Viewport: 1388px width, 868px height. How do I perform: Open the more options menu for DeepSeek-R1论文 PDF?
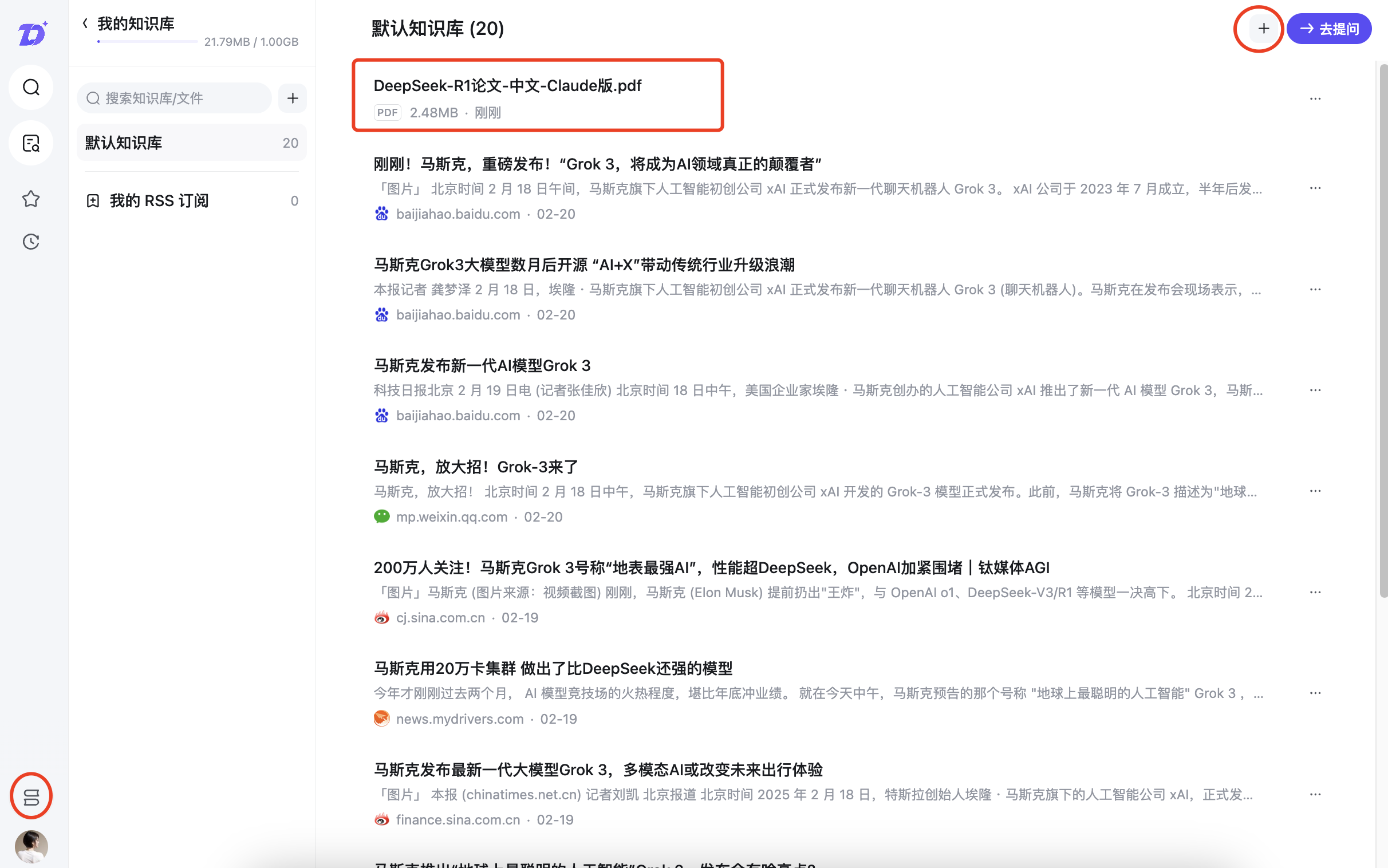[x=1316, y=98]
